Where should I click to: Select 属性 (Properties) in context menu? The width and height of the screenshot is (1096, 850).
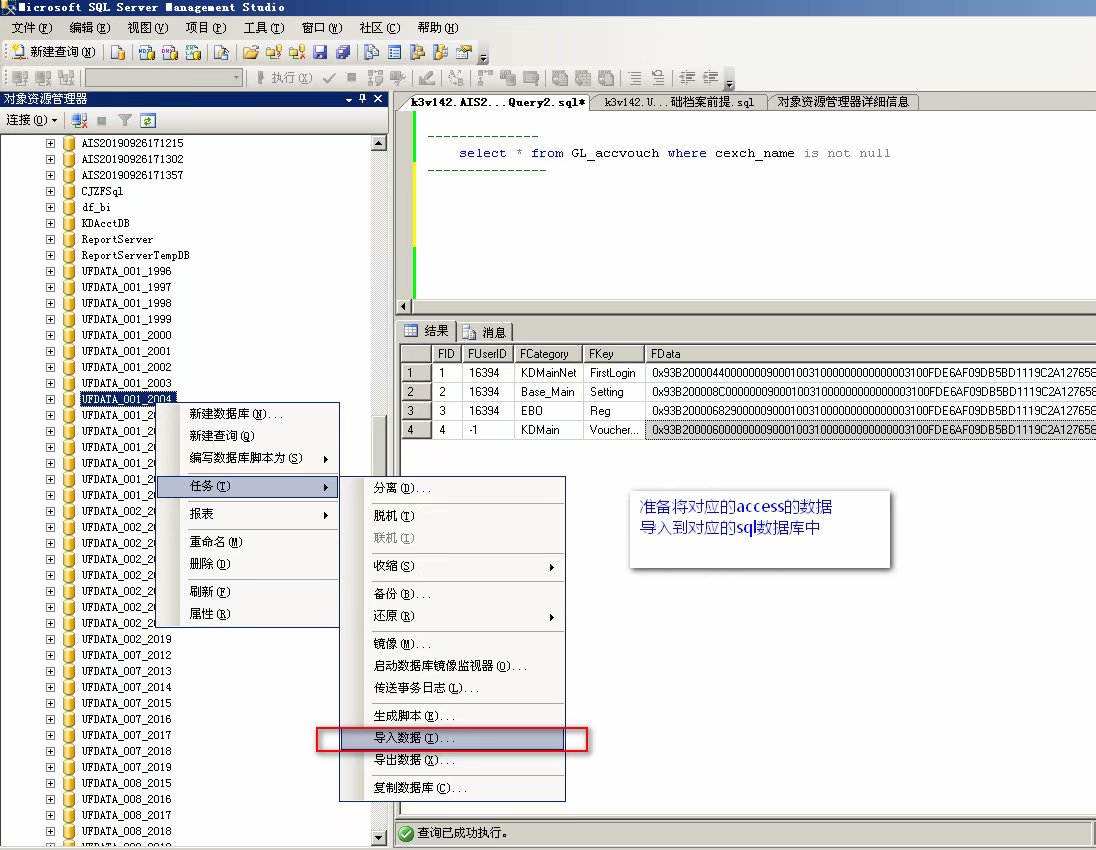point(209,614)
